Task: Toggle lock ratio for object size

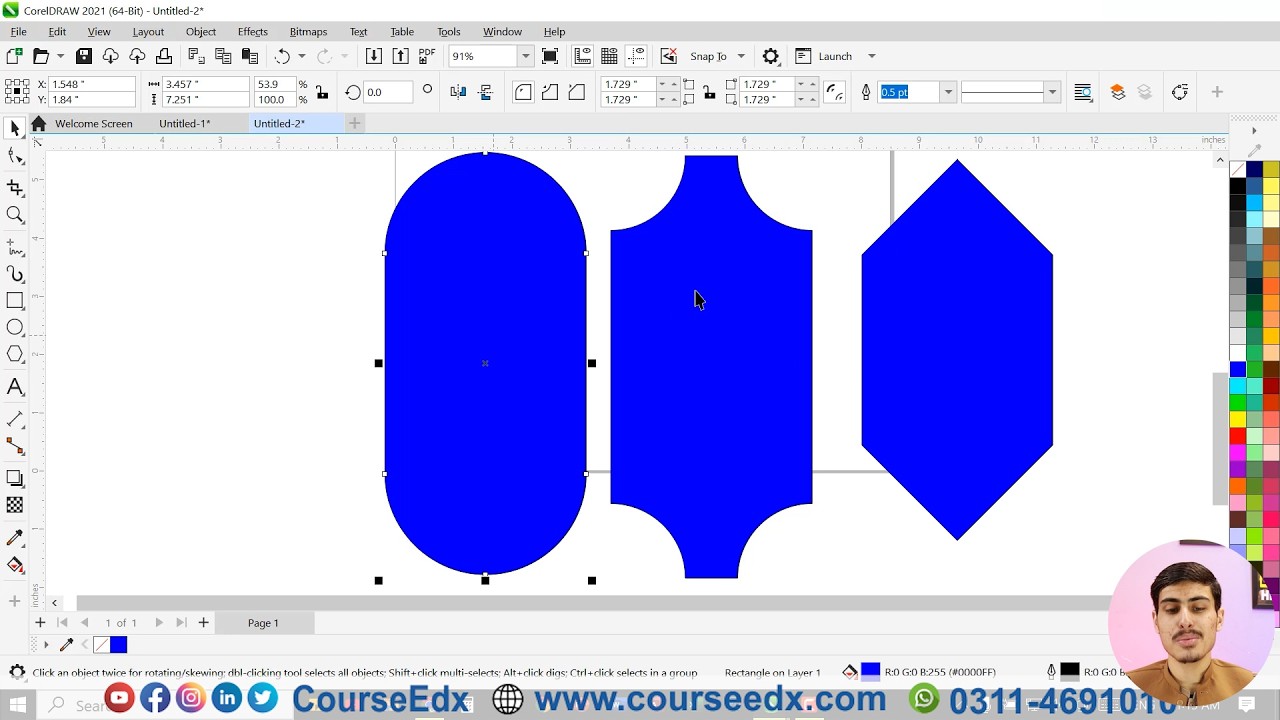Action: [322, 92]
